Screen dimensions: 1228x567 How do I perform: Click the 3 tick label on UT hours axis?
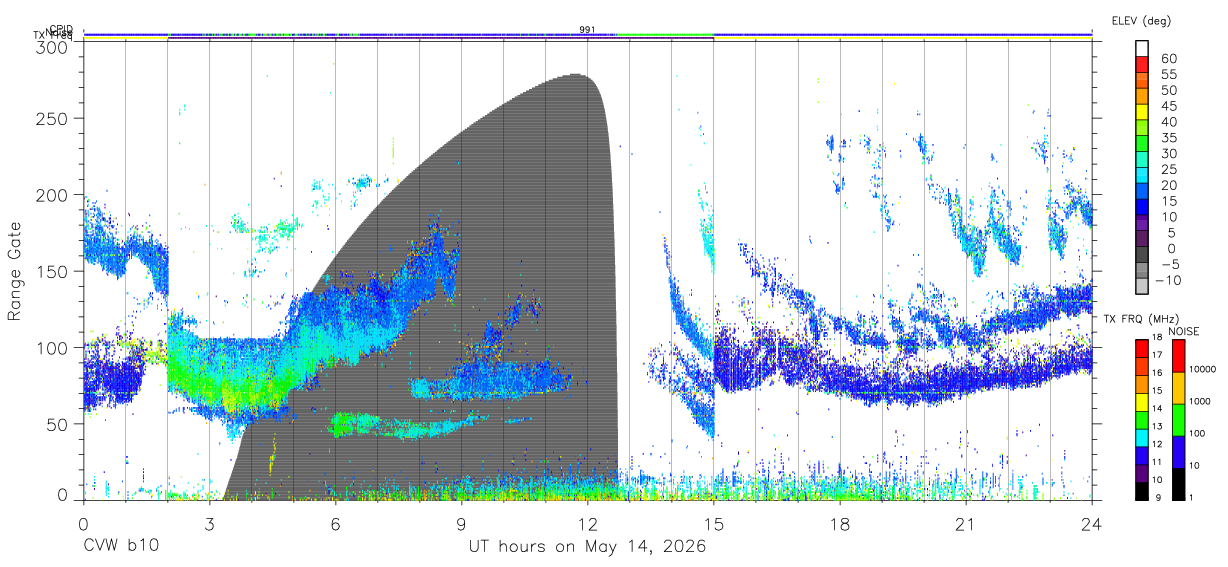click(x=209, y=523)
